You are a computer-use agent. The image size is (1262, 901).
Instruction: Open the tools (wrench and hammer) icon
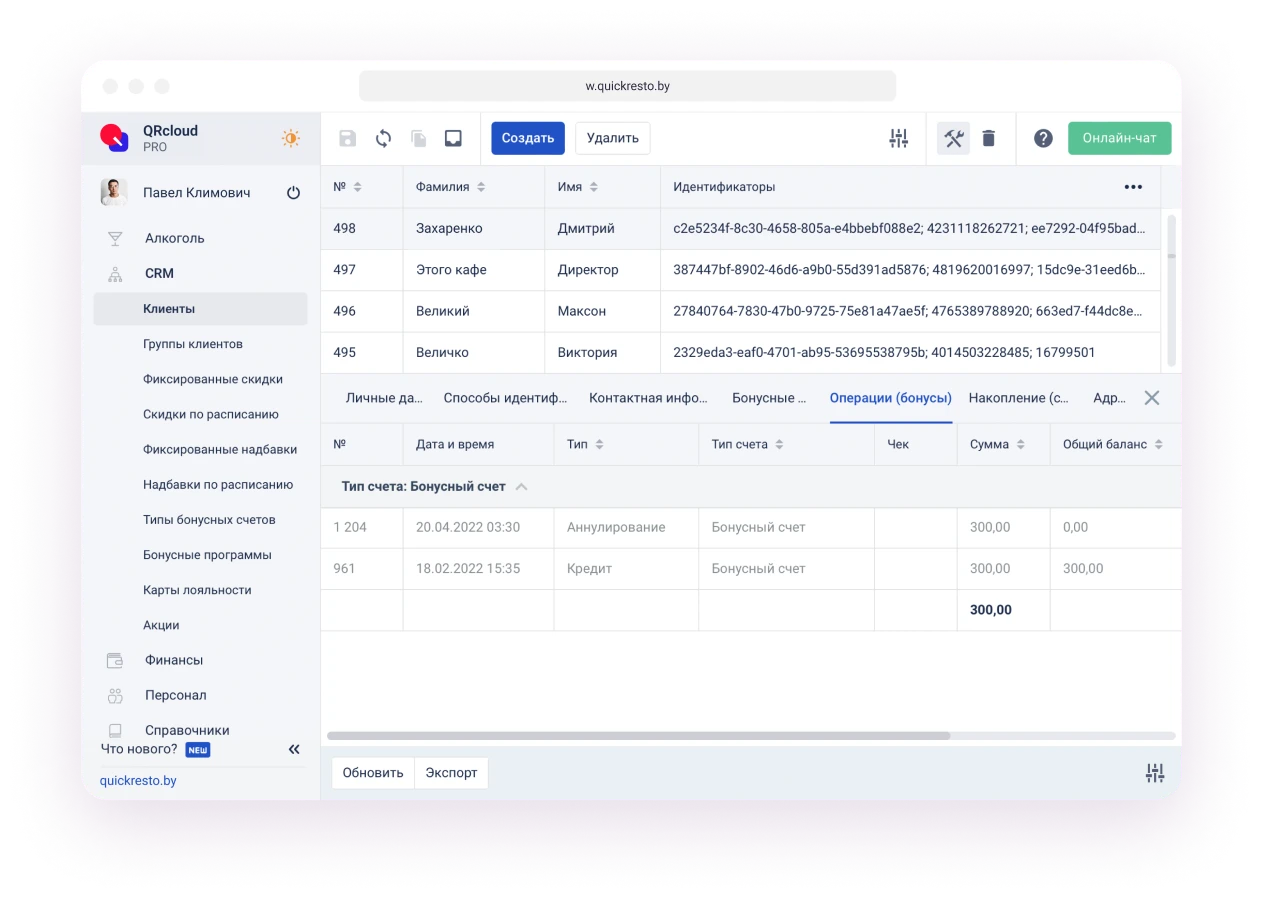point(954,138)
